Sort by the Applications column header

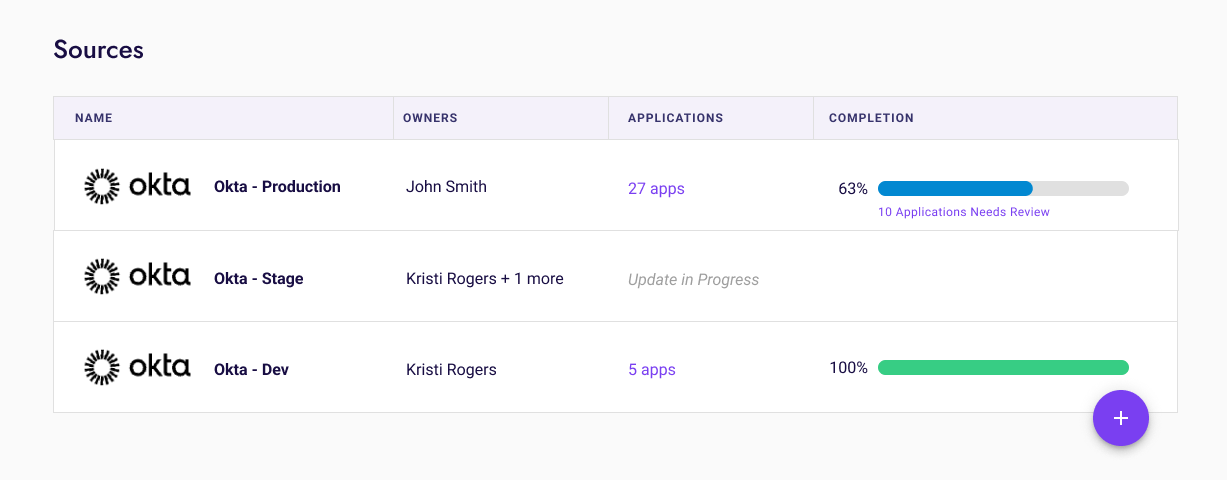pos(675,118)
